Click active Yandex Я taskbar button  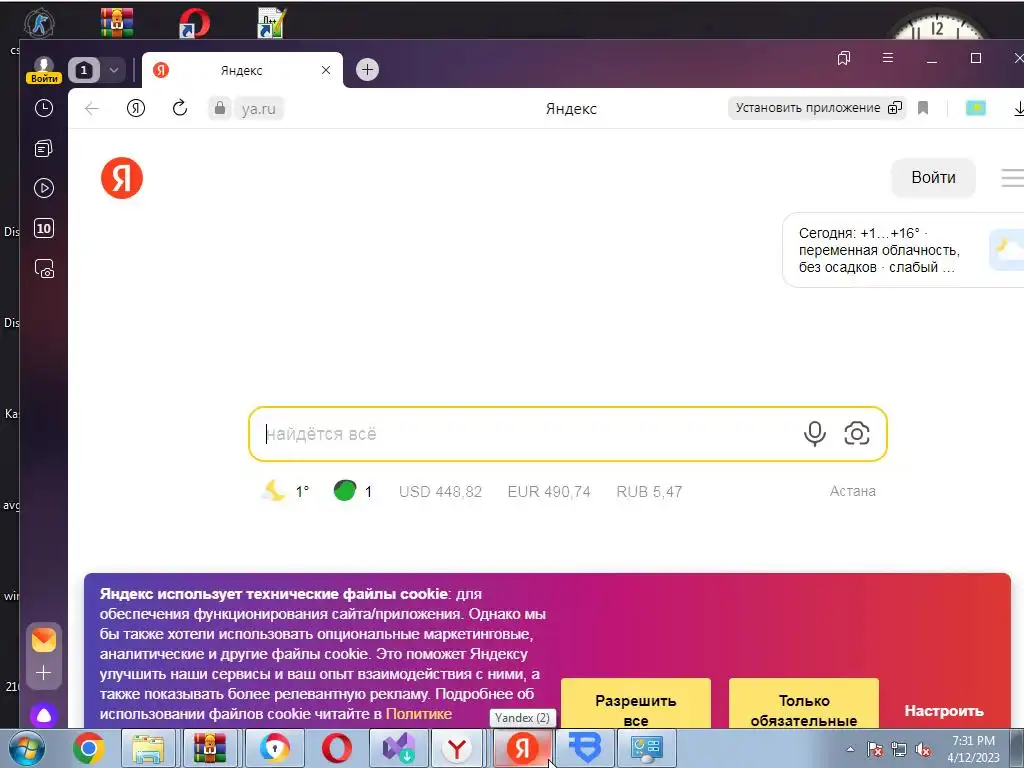522,748
